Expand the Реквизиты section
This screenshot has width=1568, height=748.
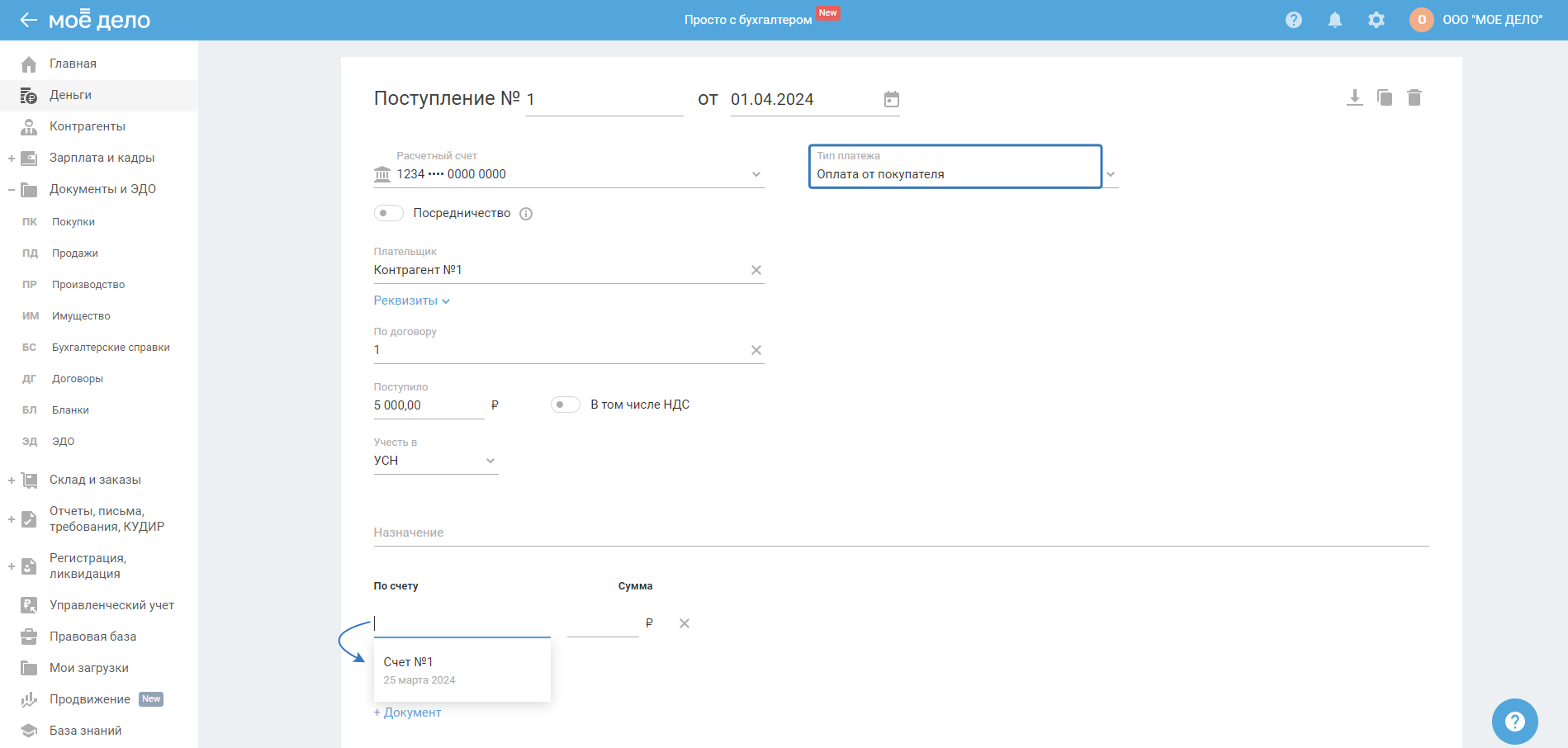[411, 301]
